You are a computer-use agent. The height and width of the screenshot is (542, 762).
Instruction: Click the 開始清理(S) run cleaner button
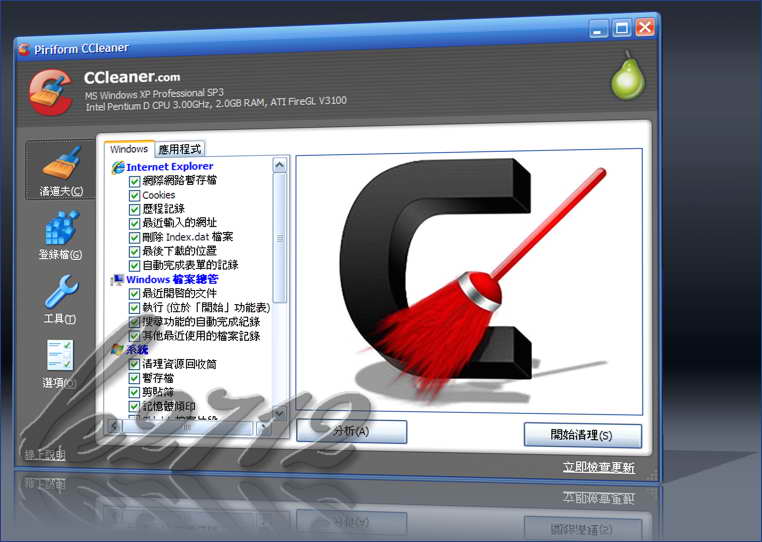[x=582, y=435]
